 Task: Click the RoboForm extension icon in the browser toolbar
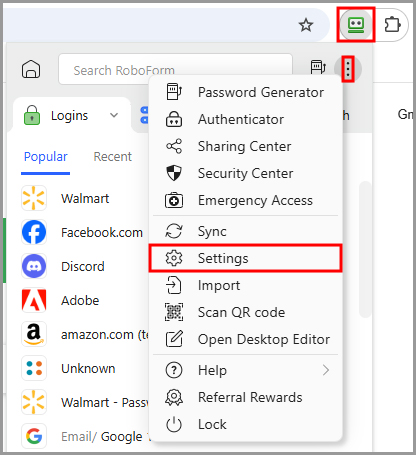[356, 25]
